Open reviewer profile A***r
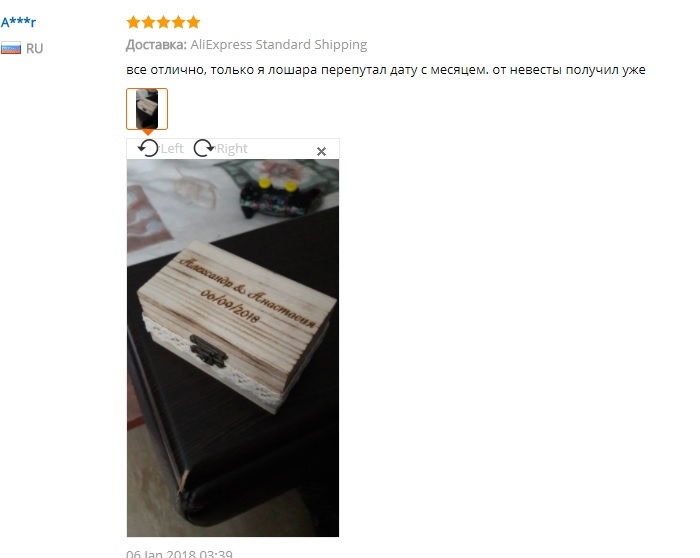This screenshot has height=558, width=700. coord(18,22)
